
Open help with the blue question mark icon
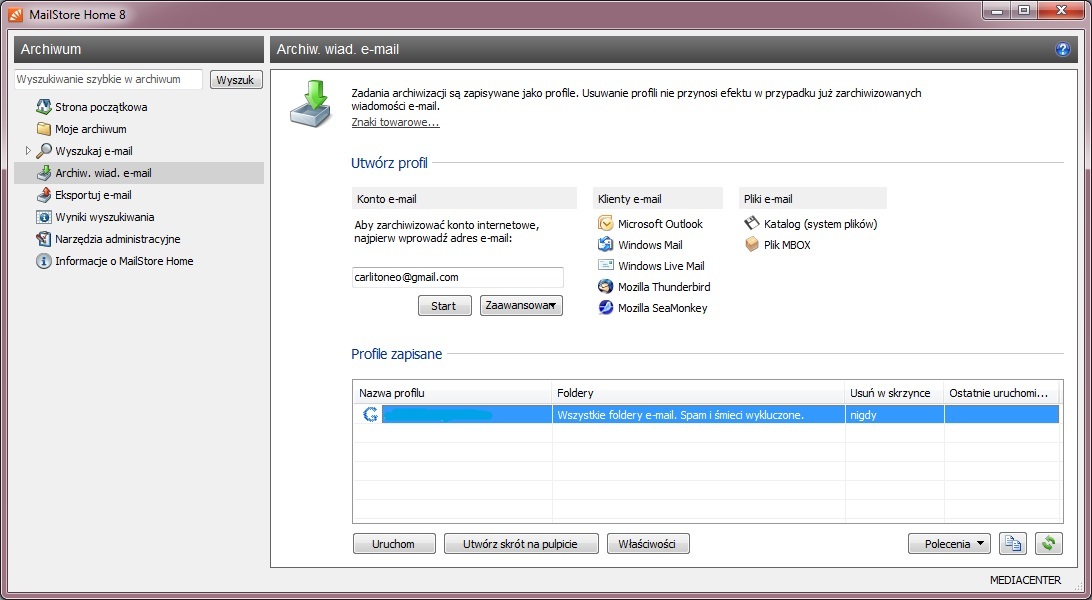1062,49
